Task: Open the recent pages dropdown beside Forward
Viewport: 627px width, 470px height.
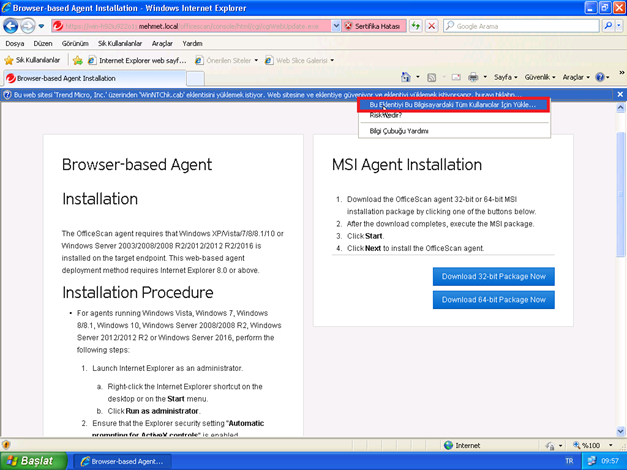Action: coord(41,26)
